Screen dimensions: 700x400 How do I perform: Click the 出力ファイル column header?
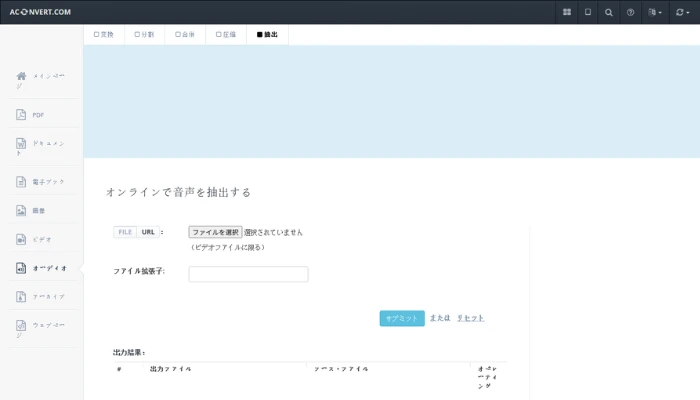[x=171, y=369]
